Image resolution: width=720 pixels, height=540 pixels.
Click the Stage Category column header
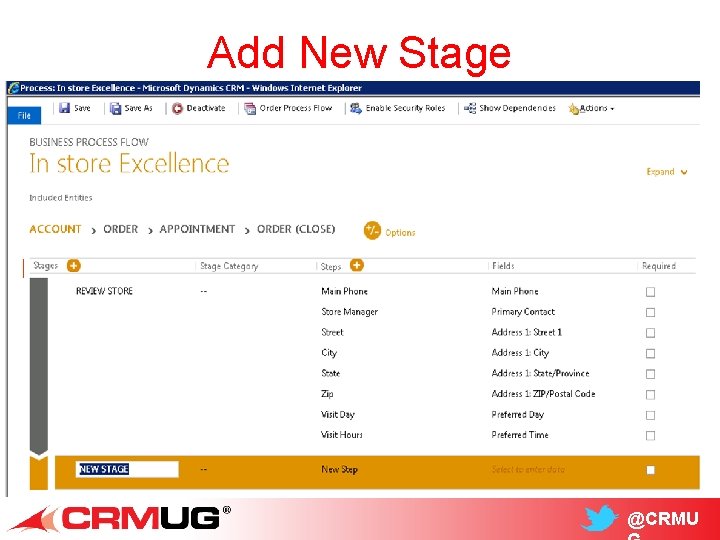coord(229,266)
